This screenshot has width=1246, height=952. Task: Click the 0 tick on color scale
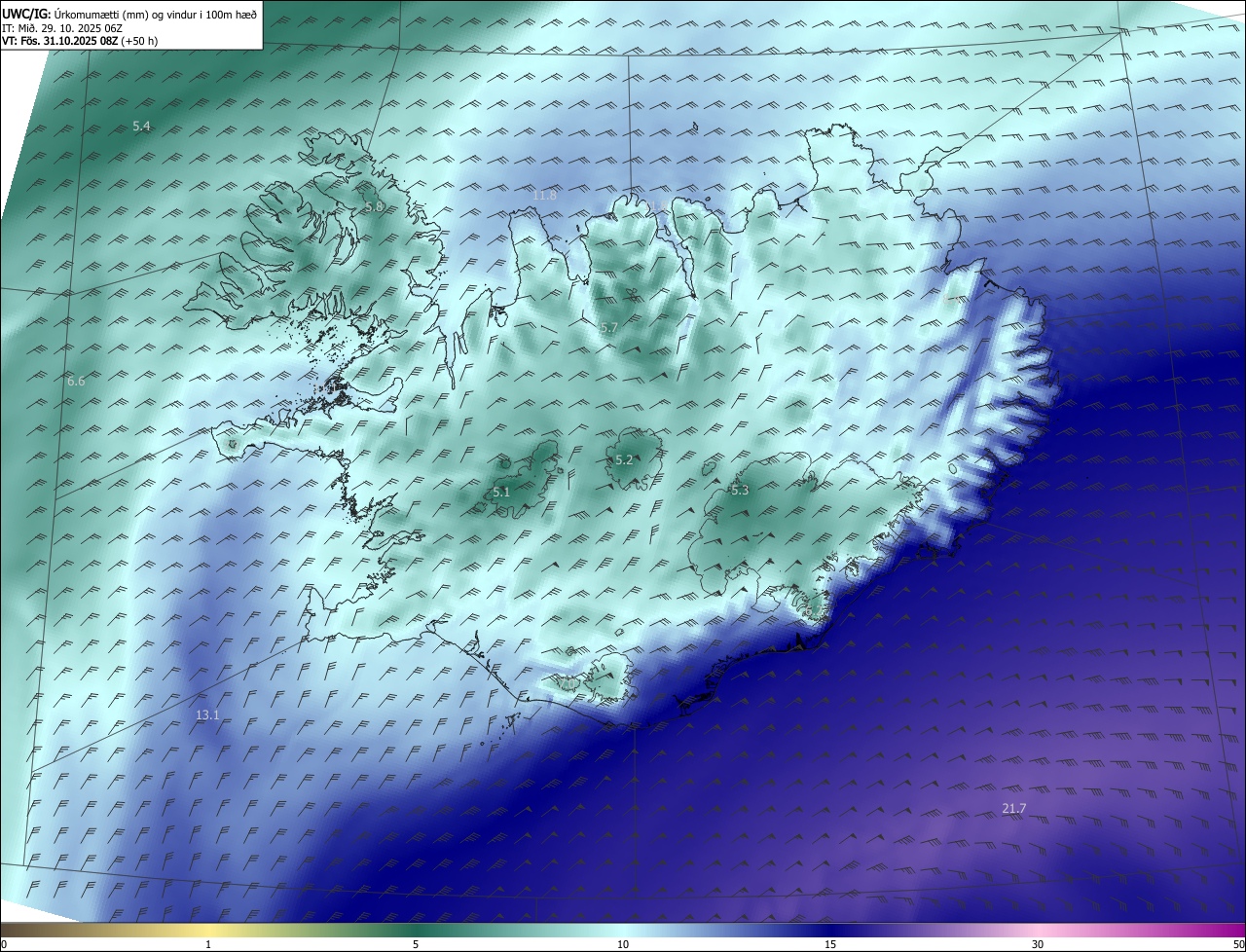pos(4,944)
